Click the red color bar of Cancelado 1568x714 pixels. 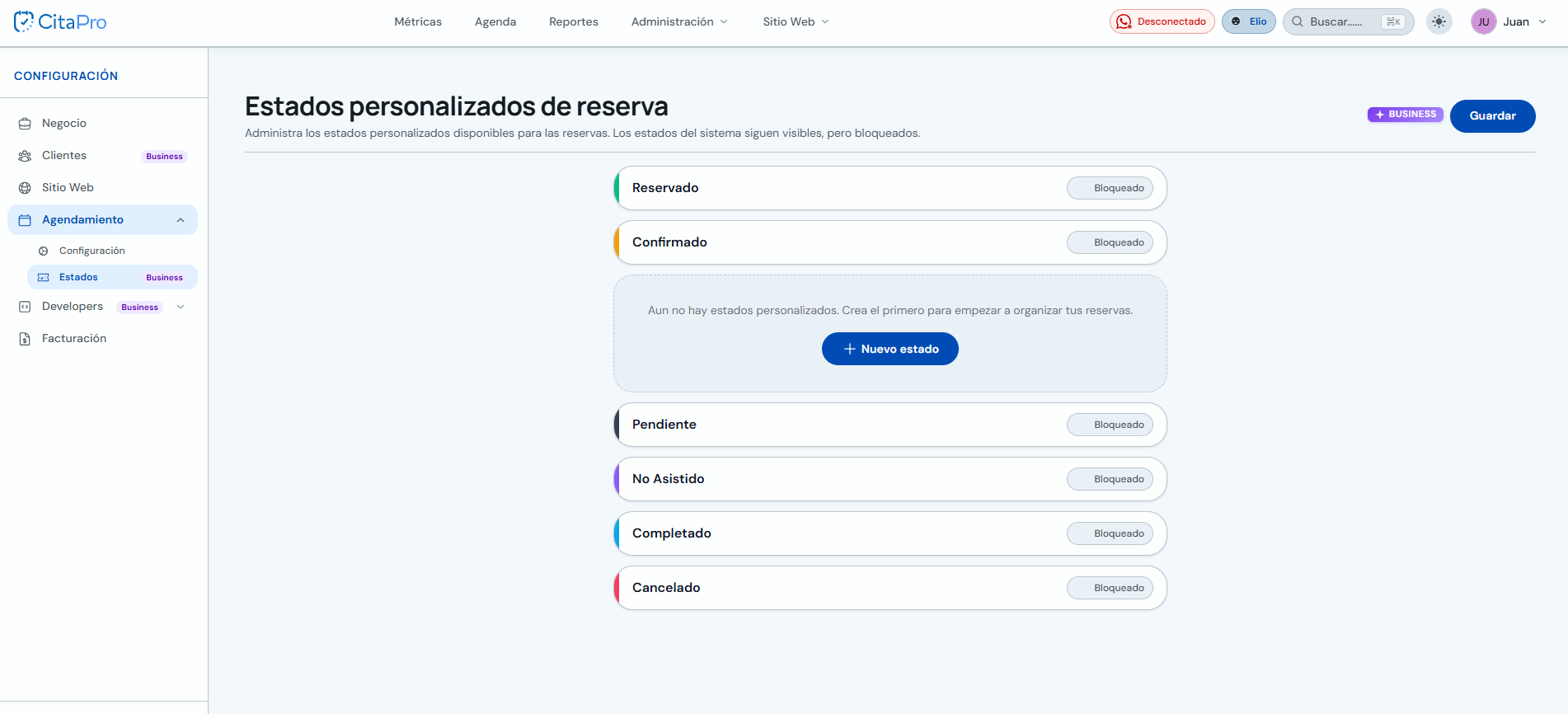(x=617, y=588)
